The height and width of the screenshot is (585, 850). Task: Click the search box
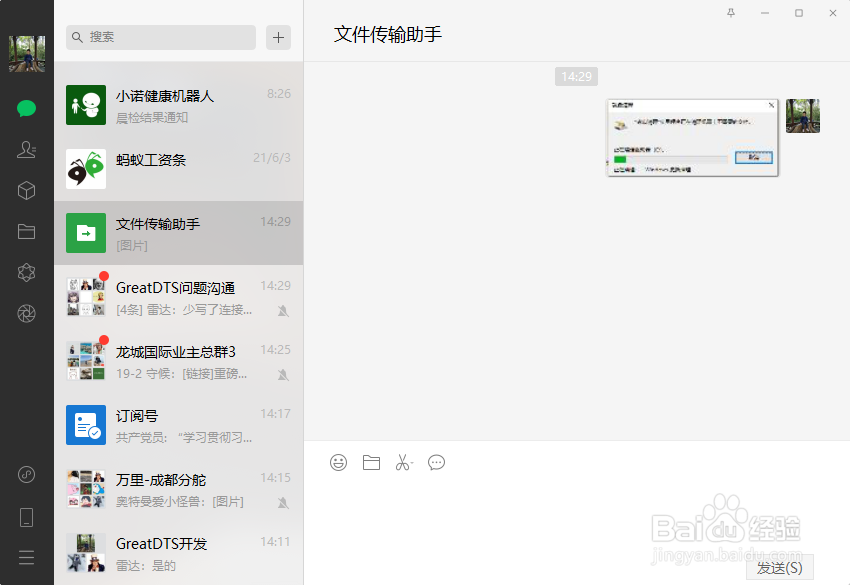[160, 37]
